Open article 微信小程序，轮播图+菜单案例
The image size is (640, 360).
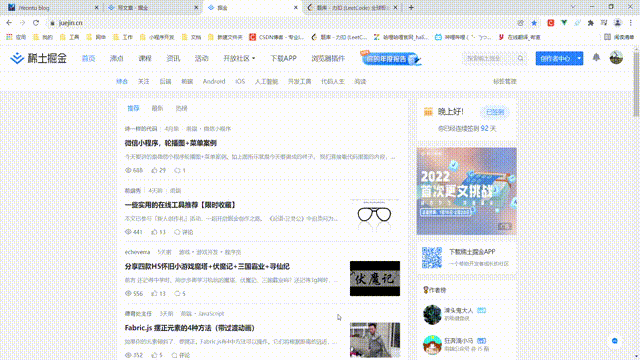171,143
